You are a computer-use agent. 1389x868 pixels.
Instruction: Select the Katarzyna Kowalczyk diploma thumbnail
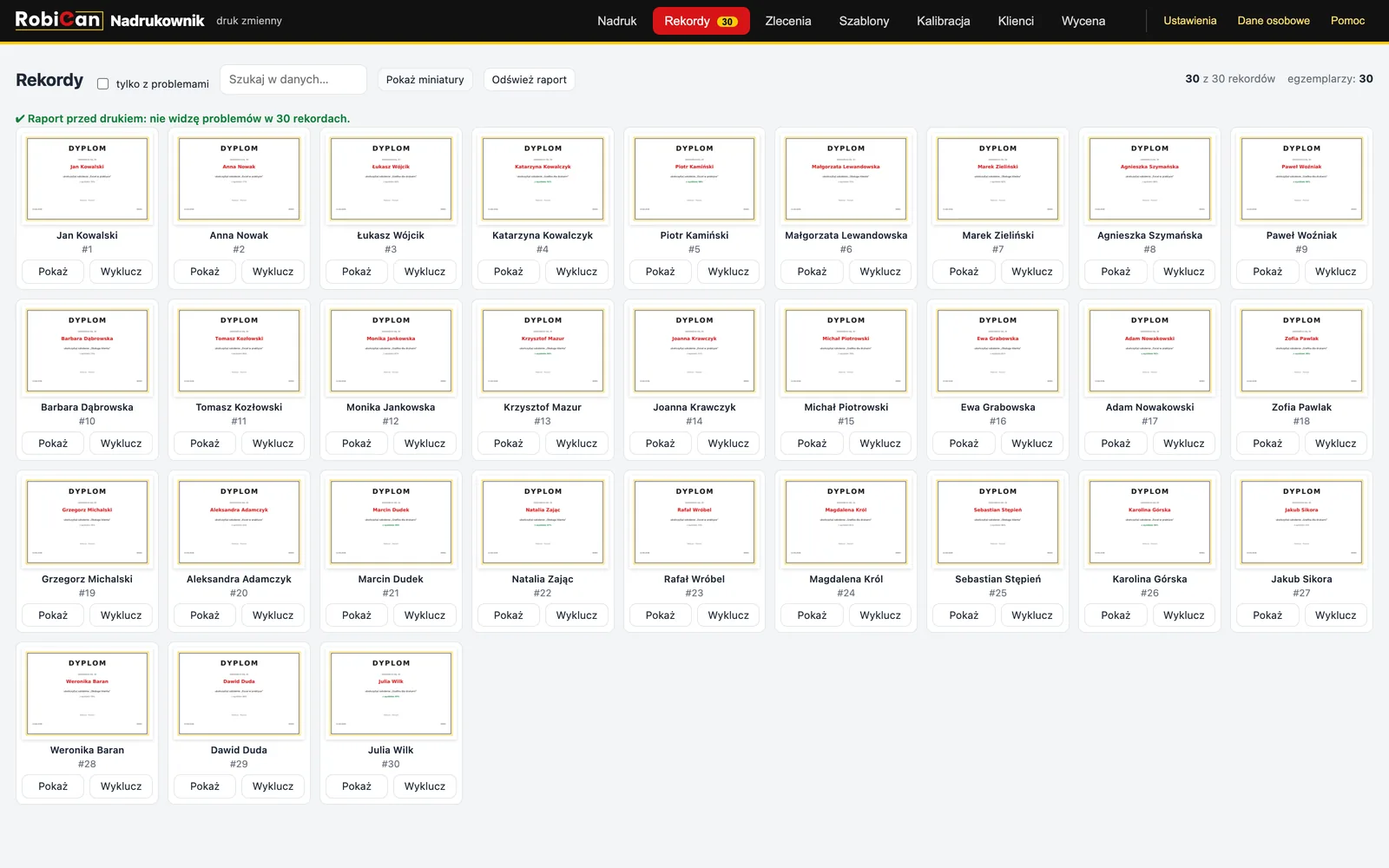click(x=543, y=179)
